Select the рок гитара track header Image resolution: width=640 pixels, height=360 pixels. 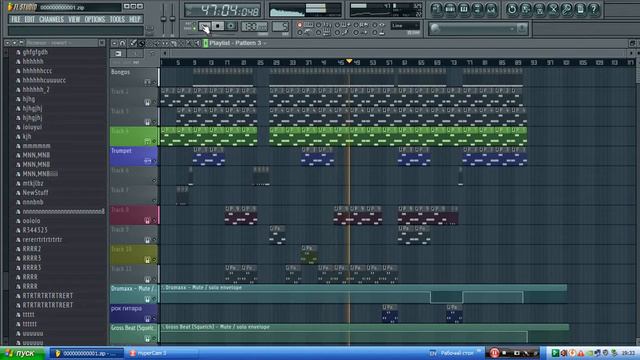click(134, 313)
